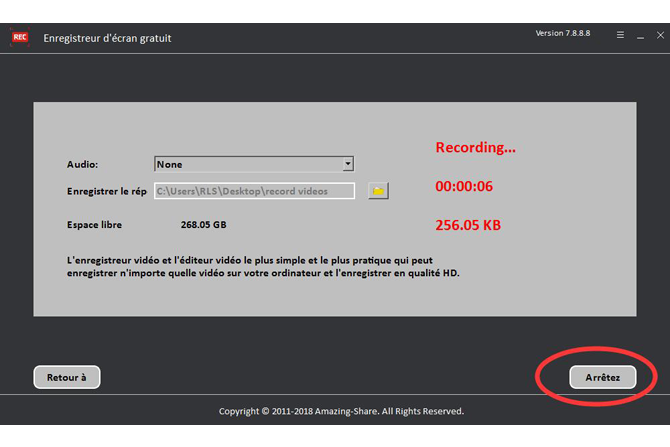This screenshot has width=670, height=447.
Task: Click the 00:00:06 elapsed timer
Action: pos(463,186)
